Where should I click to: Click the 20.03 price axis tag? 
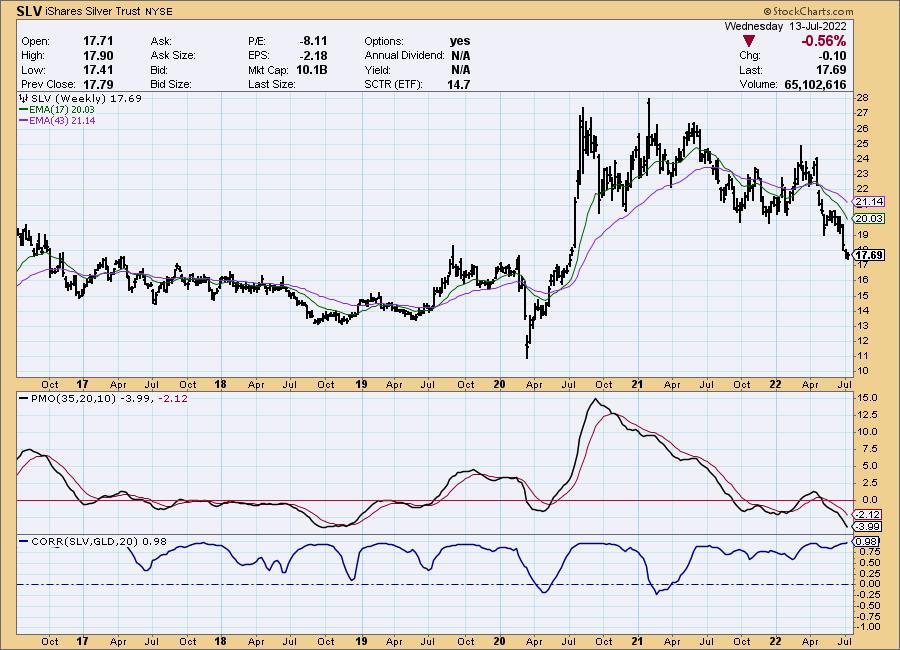tap(869, 218)
